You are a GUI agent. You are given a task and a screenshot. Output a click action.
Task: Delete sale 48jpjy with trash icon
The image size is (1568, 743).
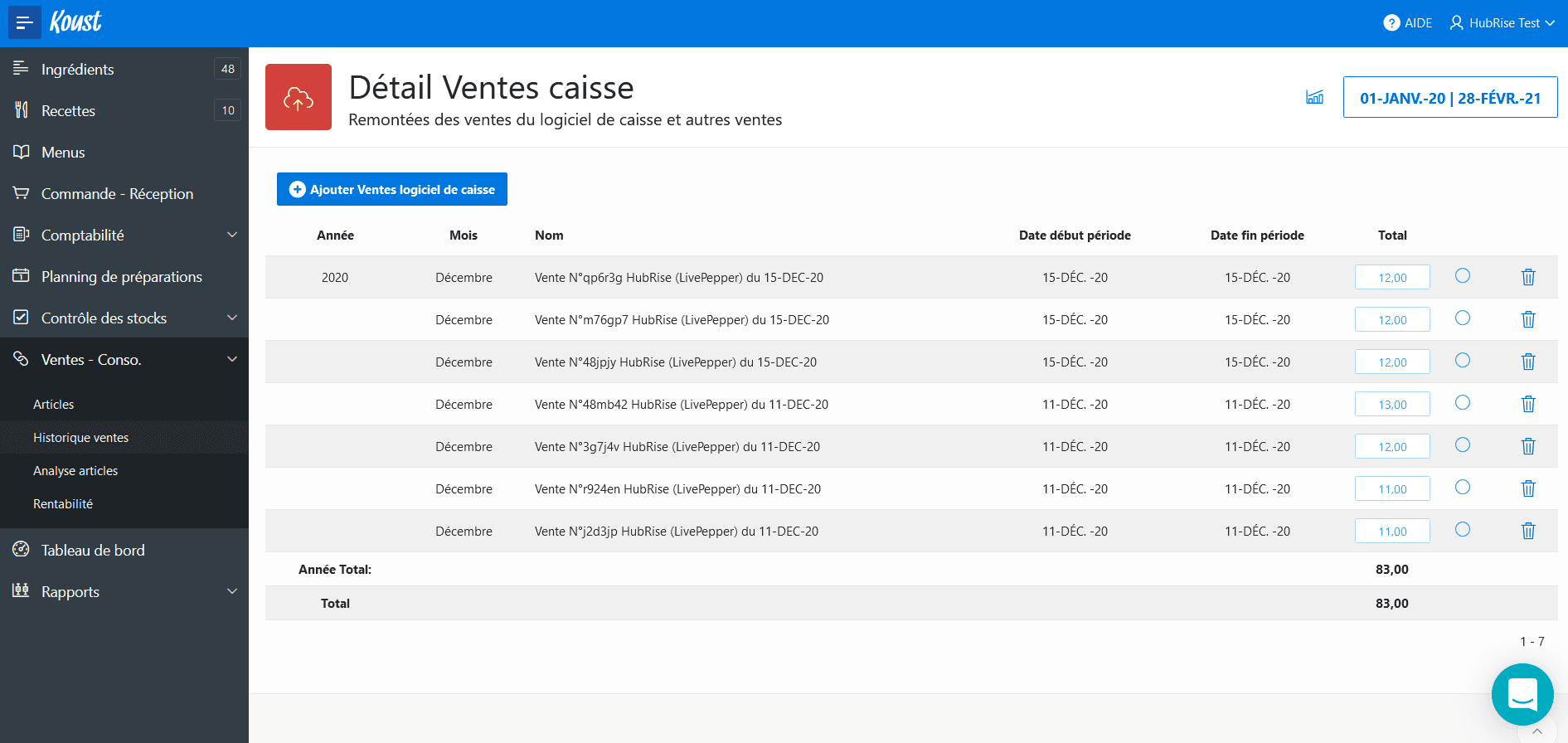tap(1528, 362)
